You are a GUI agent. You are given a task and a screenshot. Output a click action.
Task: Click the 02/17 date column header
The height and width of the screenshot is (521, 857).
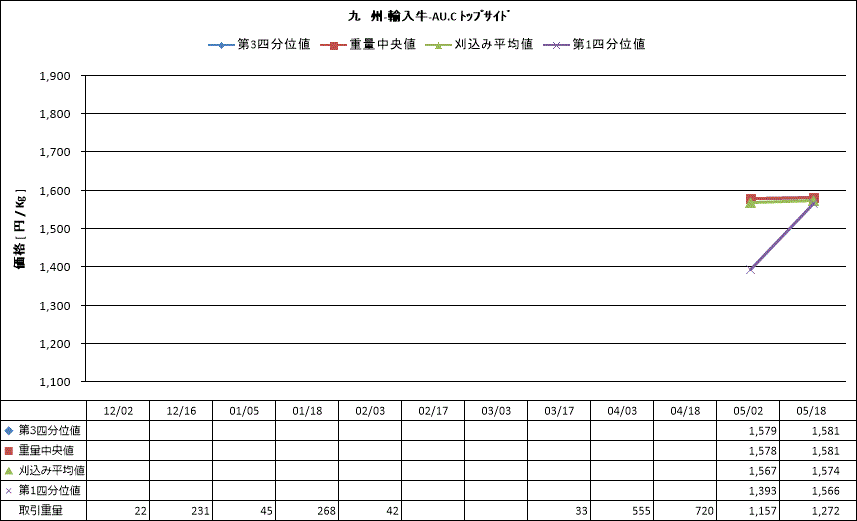pos(433,411)
